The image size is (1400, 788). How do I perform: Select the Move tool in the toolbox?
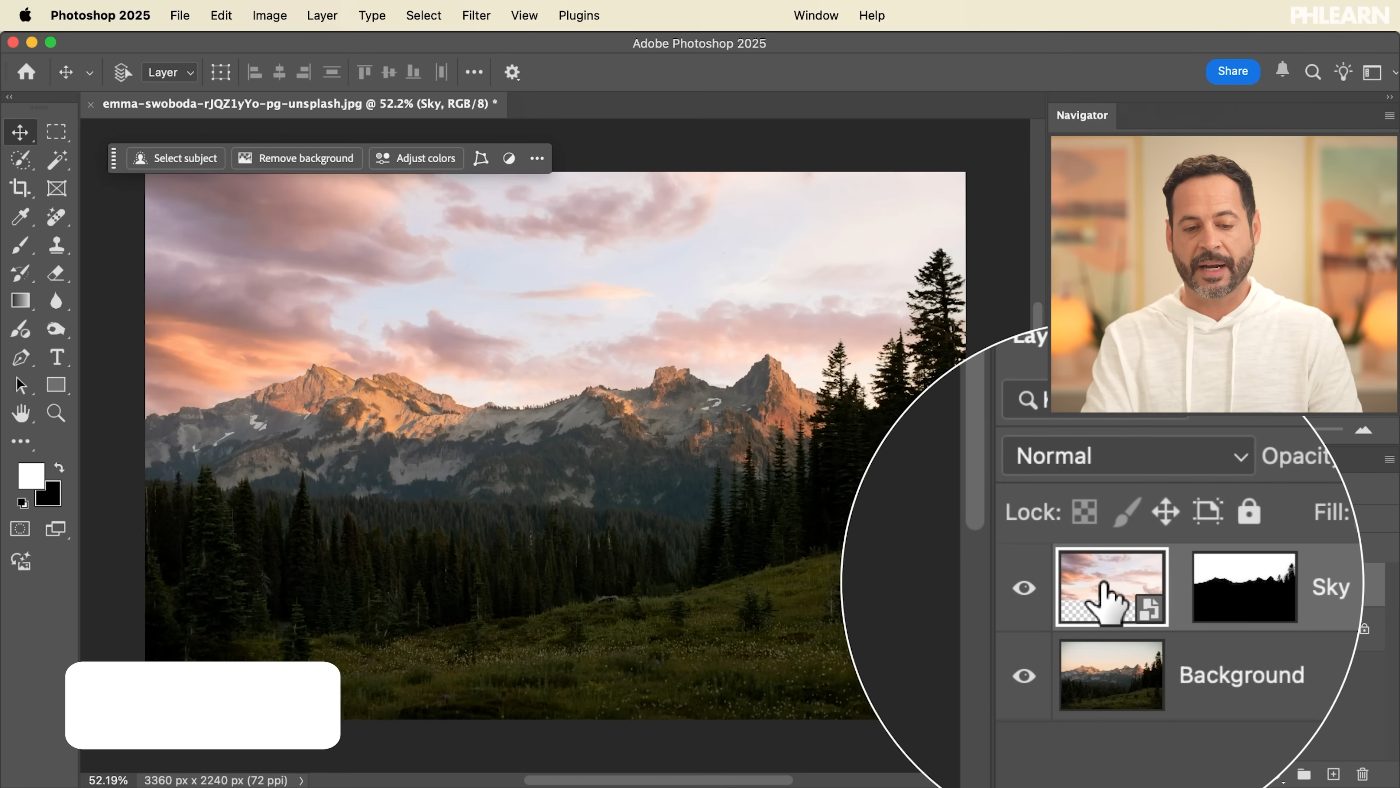coord(20,132)
